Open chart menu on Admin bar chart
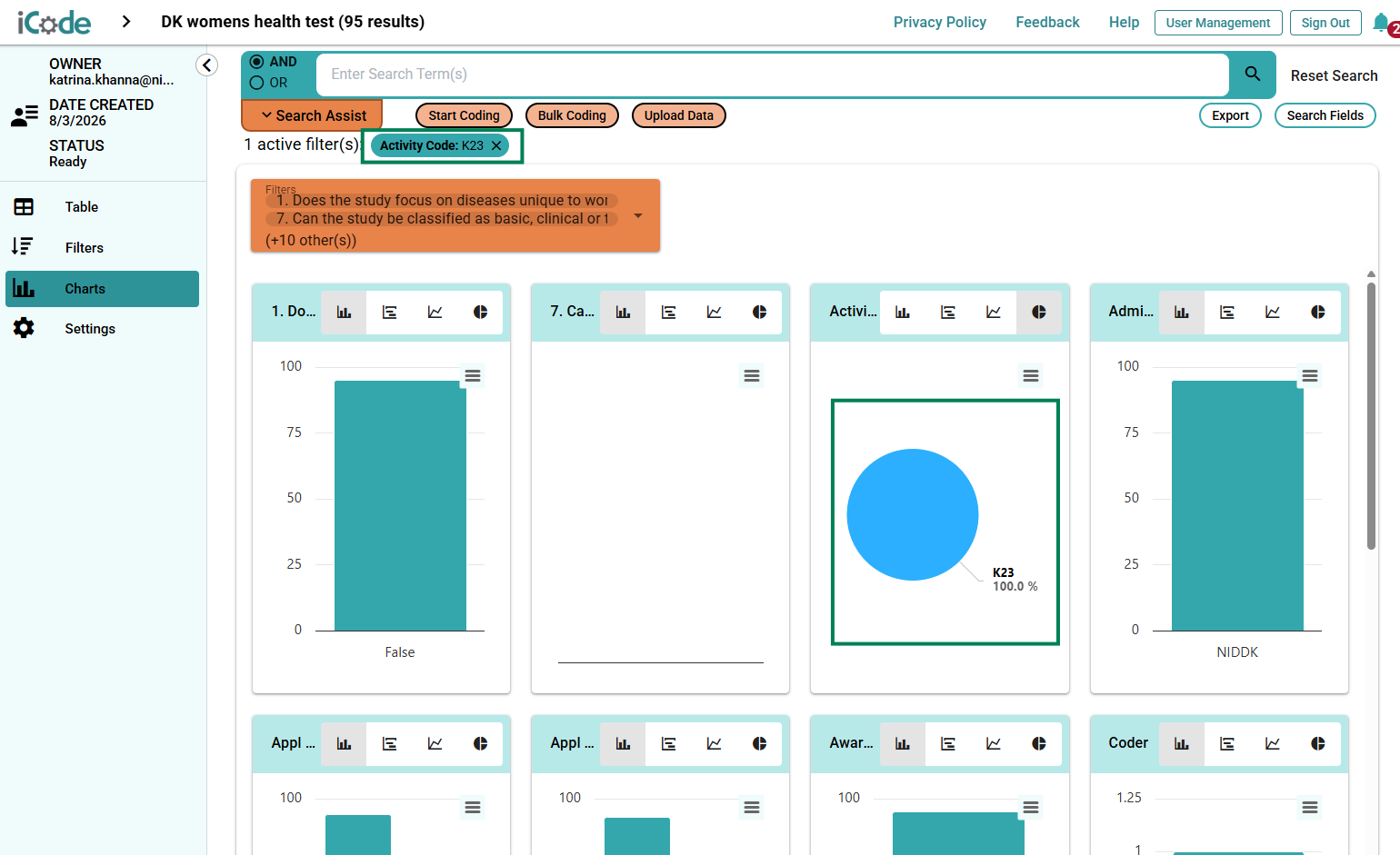 (1310, 375)
